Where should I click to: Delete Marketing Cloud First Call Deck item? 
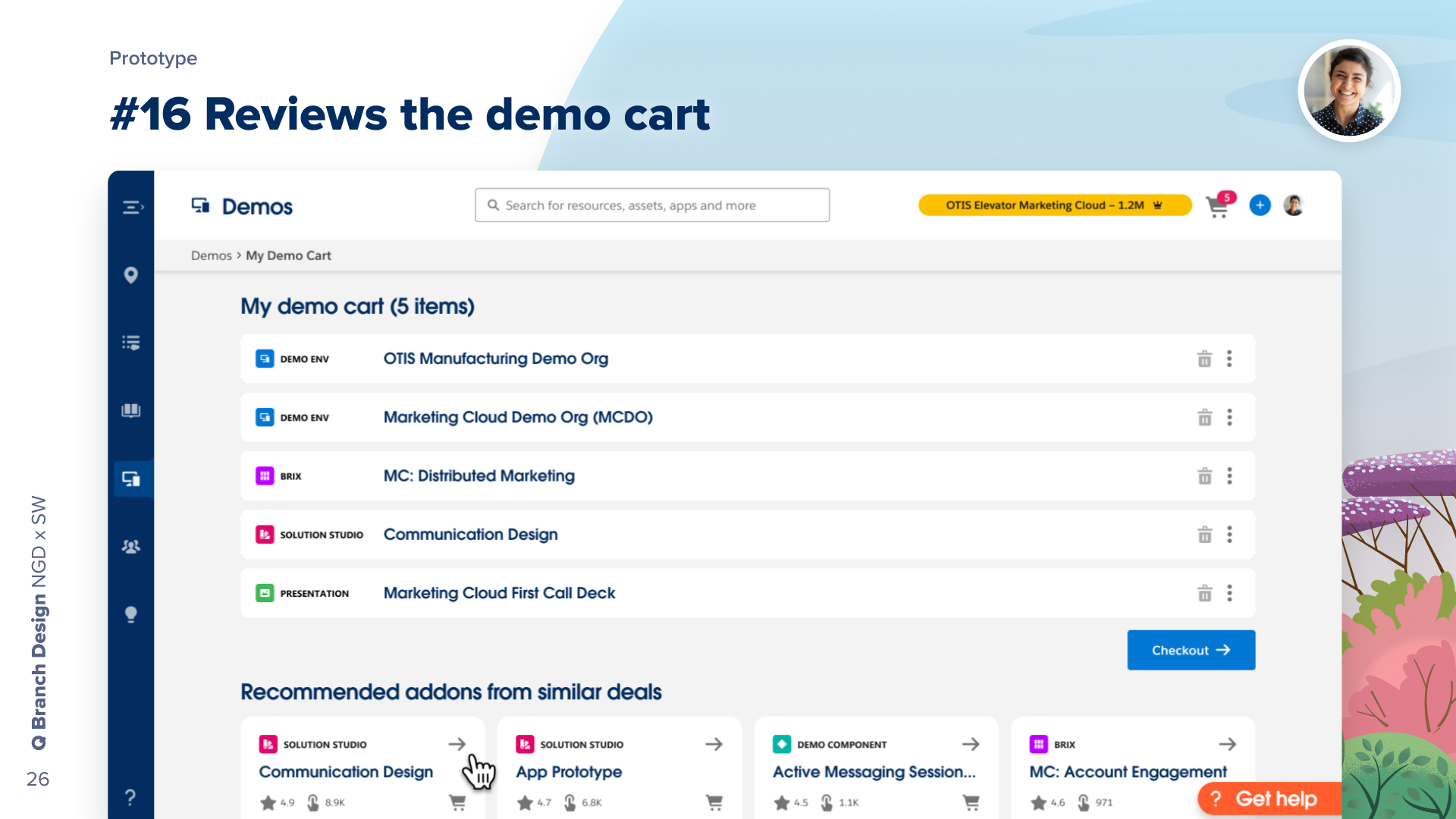click(x=1204, y=593)
